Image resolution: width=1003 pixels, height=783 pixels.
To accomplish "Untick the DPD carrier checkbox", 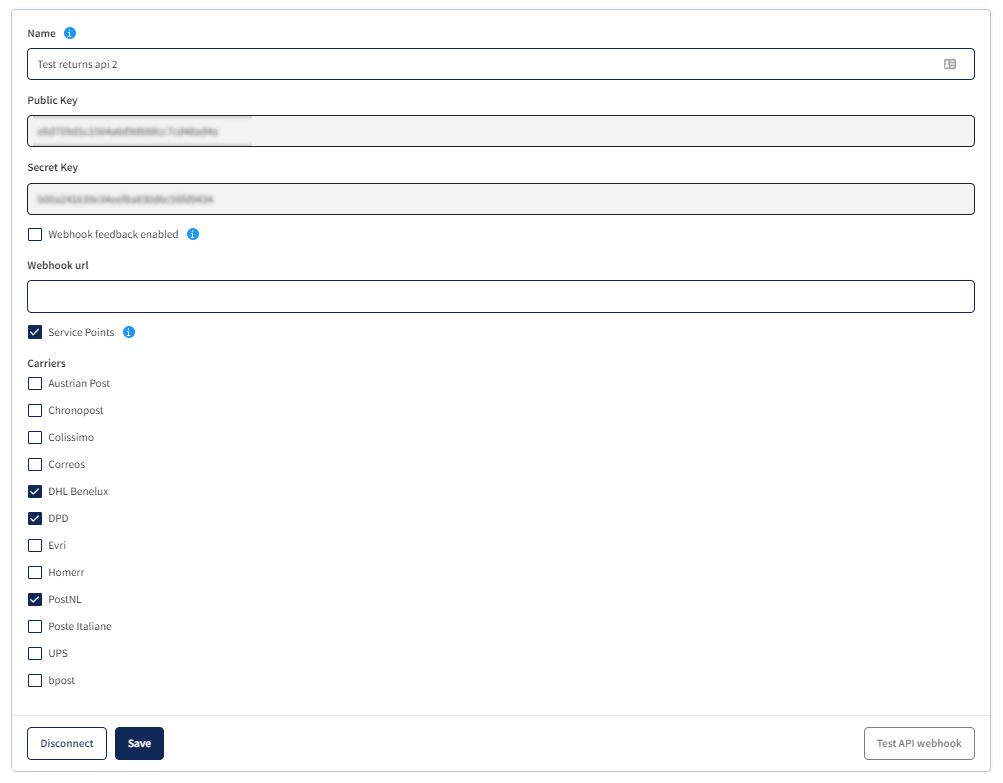I will coord(35,518).
